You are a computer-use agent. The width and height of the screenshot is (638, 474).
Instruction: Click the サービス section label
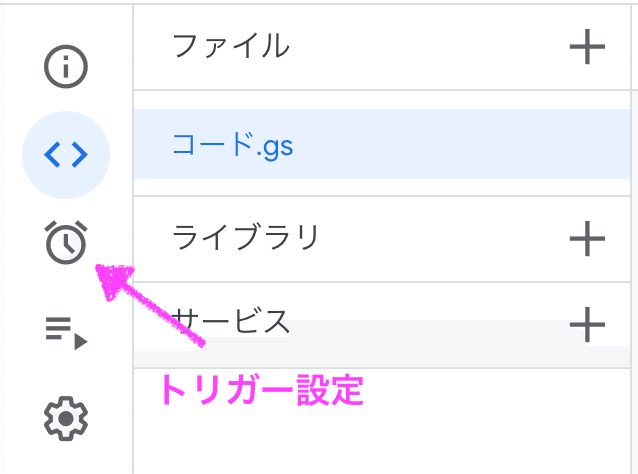(231, 321)
